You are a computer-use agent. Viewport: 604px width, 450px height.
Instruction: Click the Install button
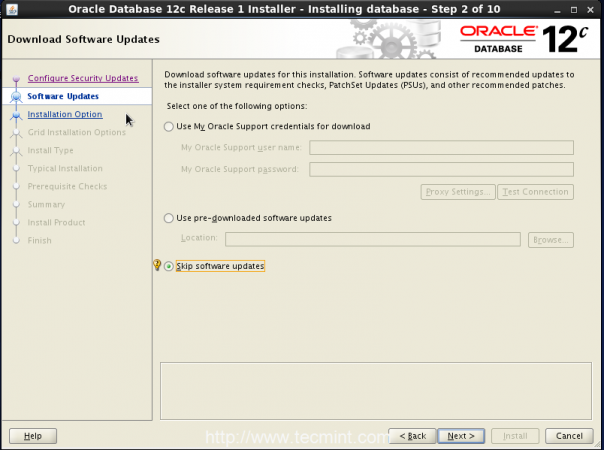[515, 436]
